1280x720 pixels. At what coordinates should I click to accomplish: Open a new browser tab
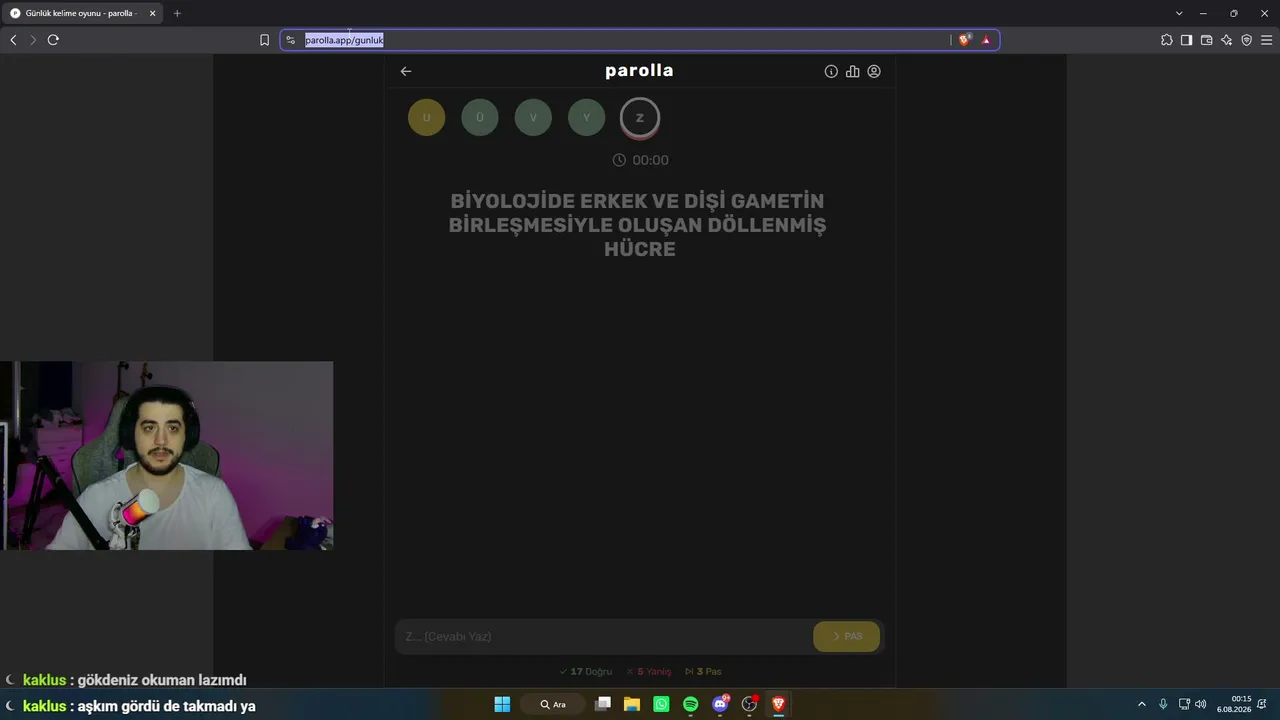tap(177, 13)
